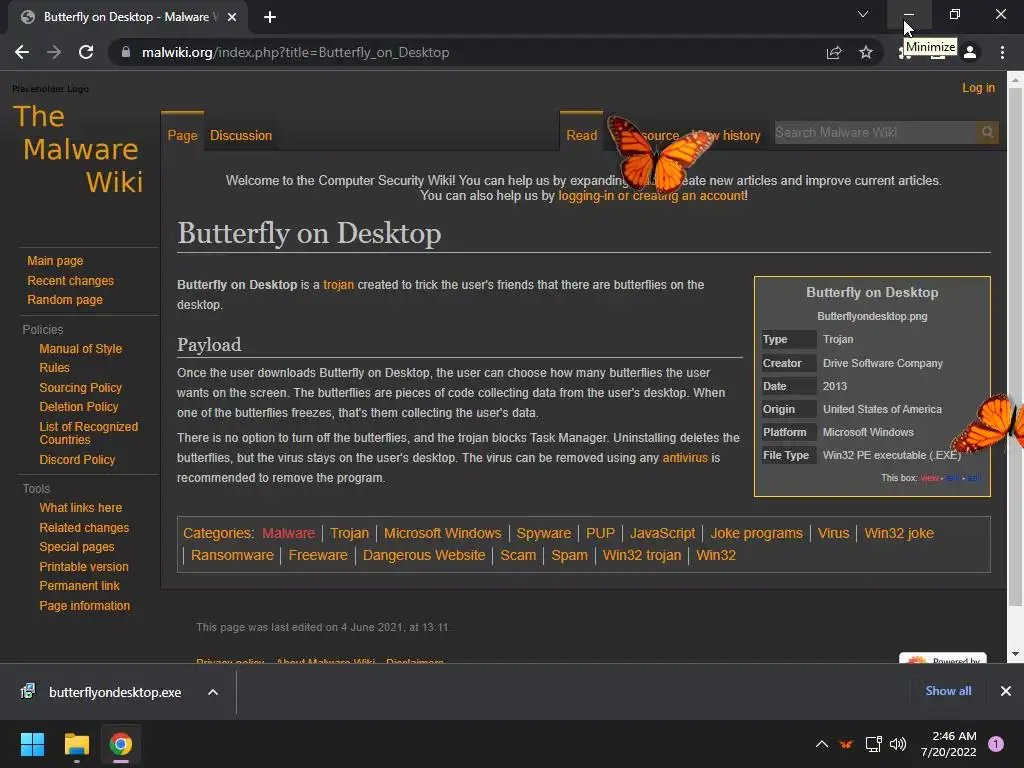Viewport: 1024px width, 768px height.
Task: Open List of Recognized Countries link
Action: pyautogui.click(x=88, y=433)
